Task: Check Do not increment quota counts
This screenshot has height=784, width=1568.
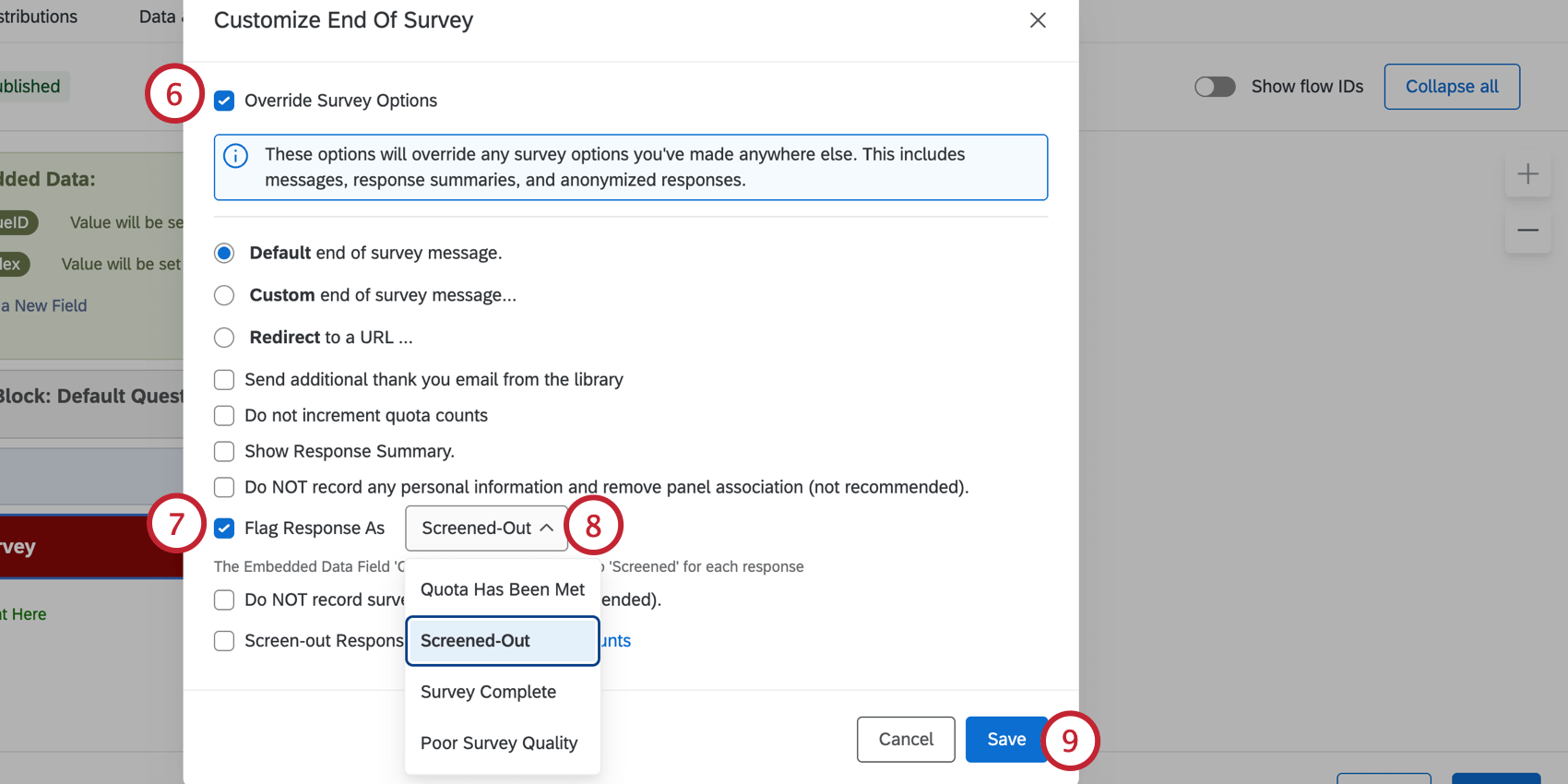Action: 224,416
